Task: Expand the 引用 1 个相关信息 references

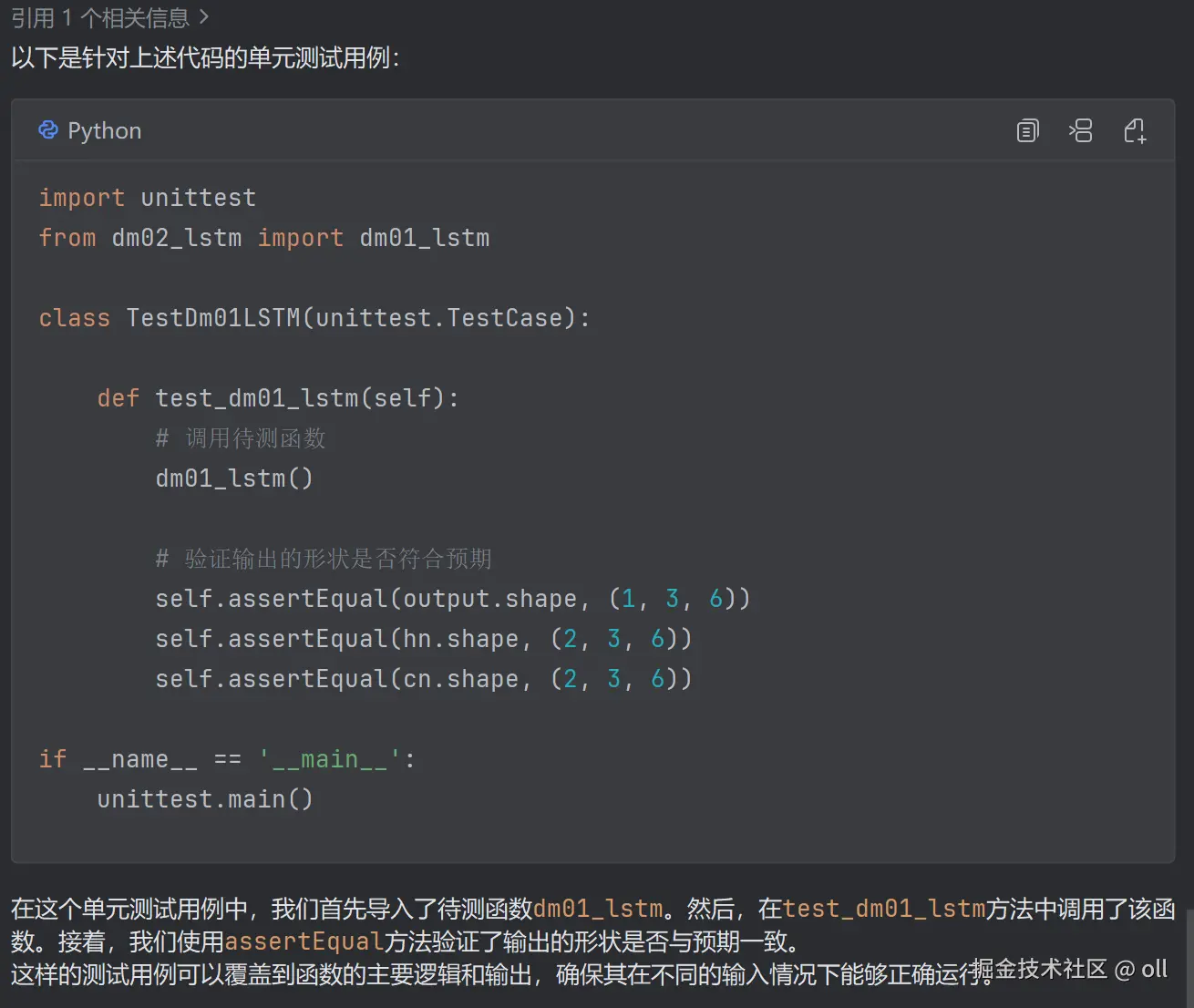Action: [x=110, y=17]
